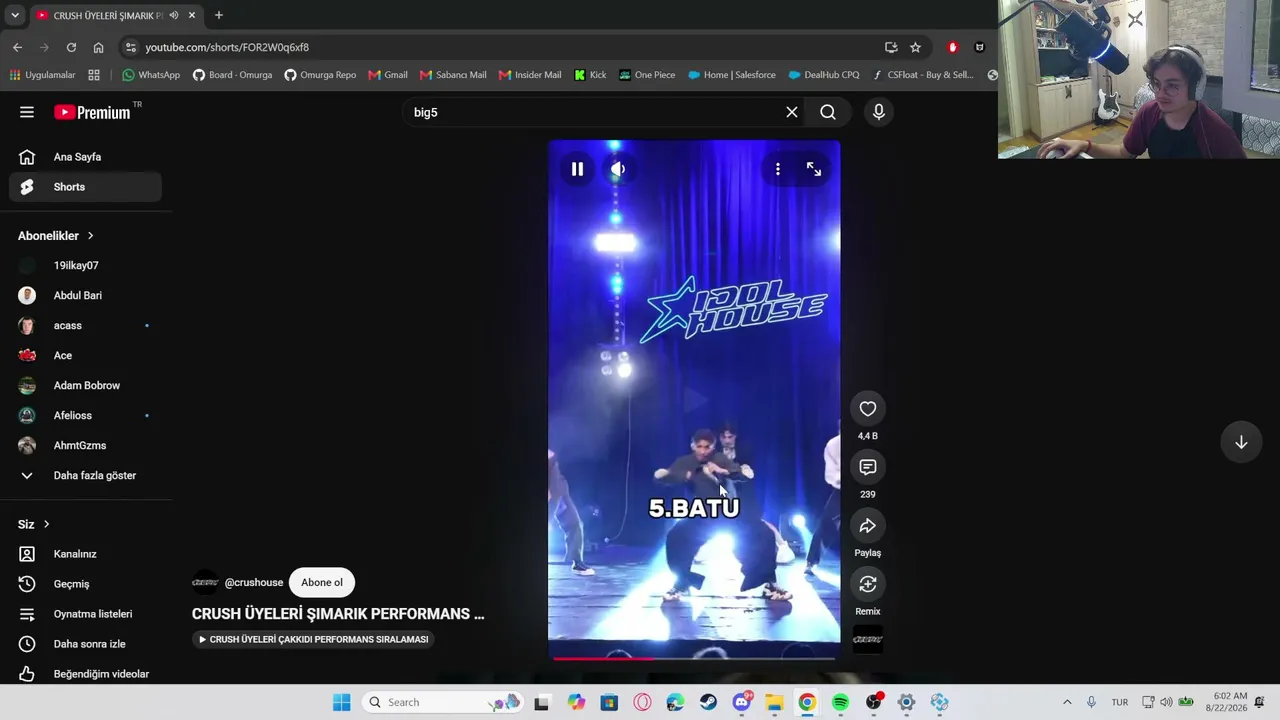Open the WhatsApp bookmark
Viewport: 1280px width, 720px height.
[x=151, y=75]
